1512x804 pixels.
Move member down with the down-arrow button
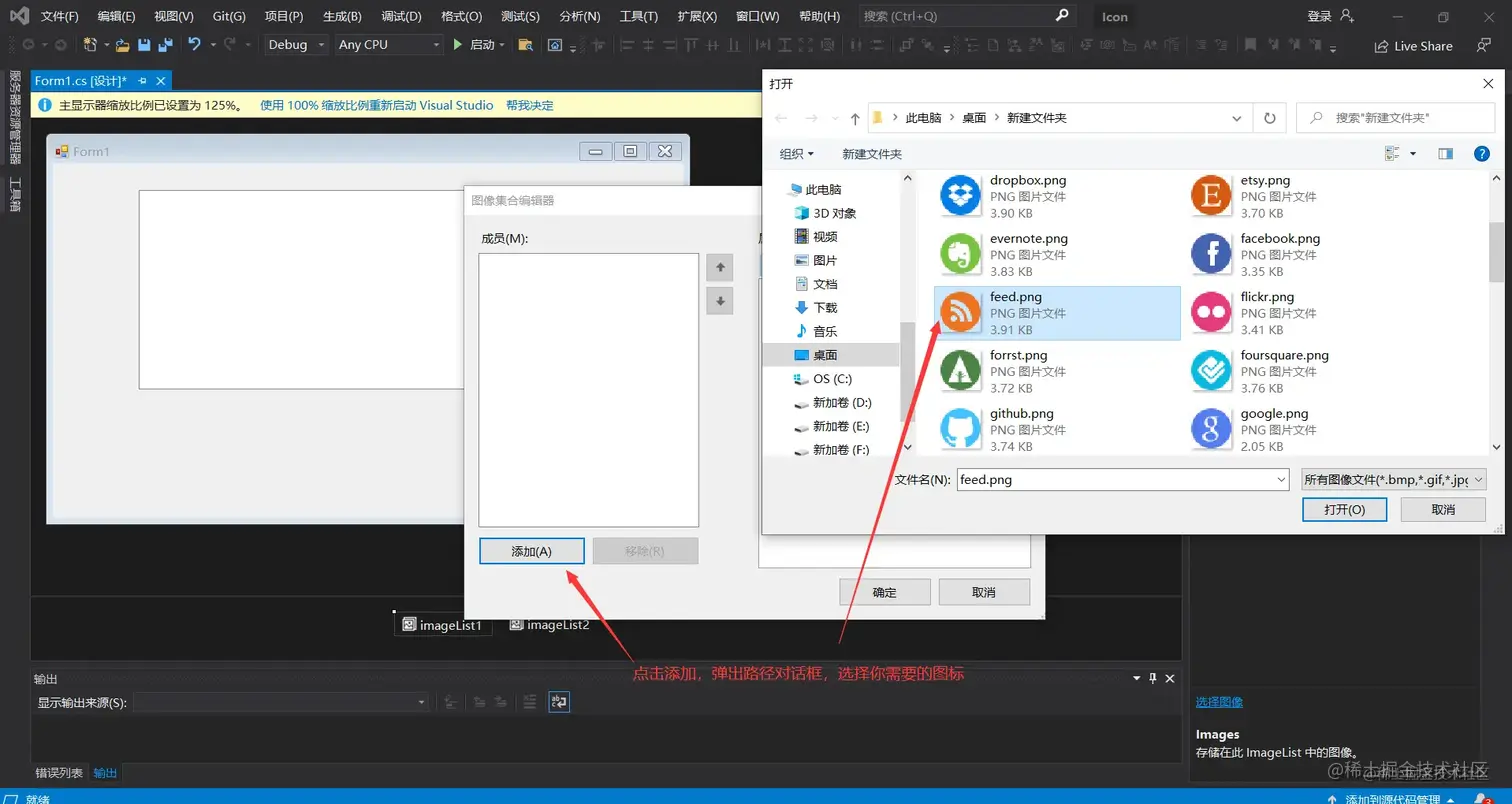point(719,300)
